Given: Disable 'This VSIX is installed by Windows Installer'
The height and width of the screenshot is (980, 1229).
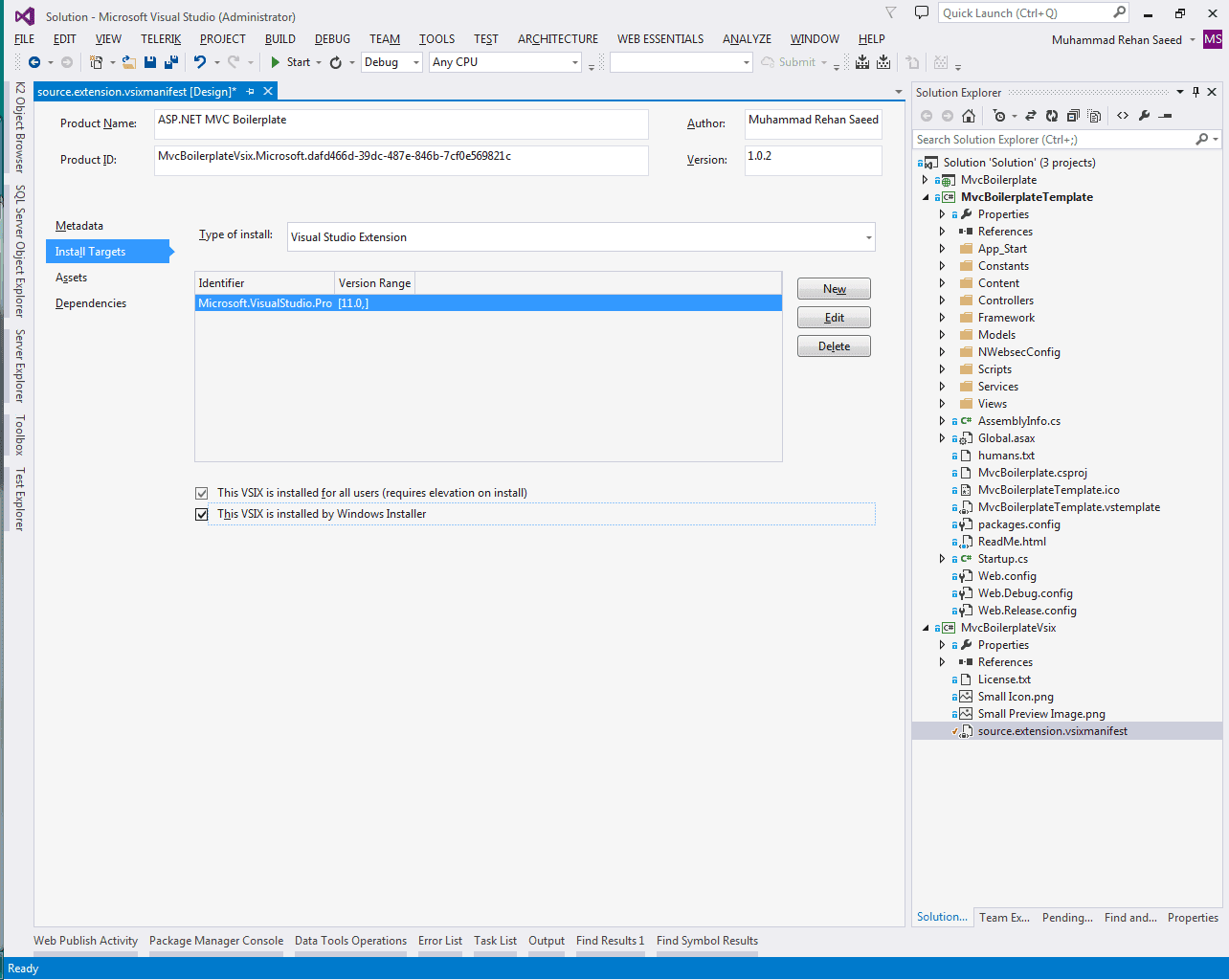Looking at the screenshot, I should pos(202,514).
